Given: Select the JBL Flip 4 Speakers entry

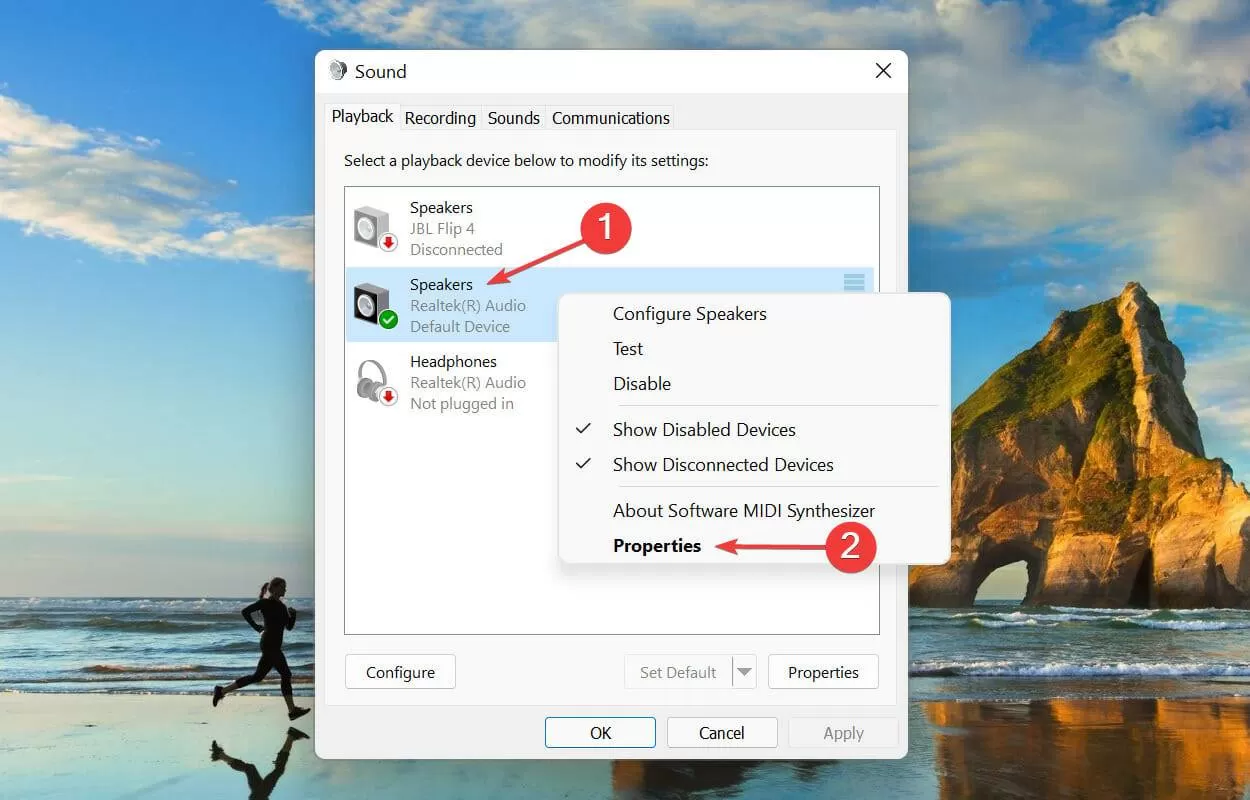Looking at the screenshot, I should point(612,228).
